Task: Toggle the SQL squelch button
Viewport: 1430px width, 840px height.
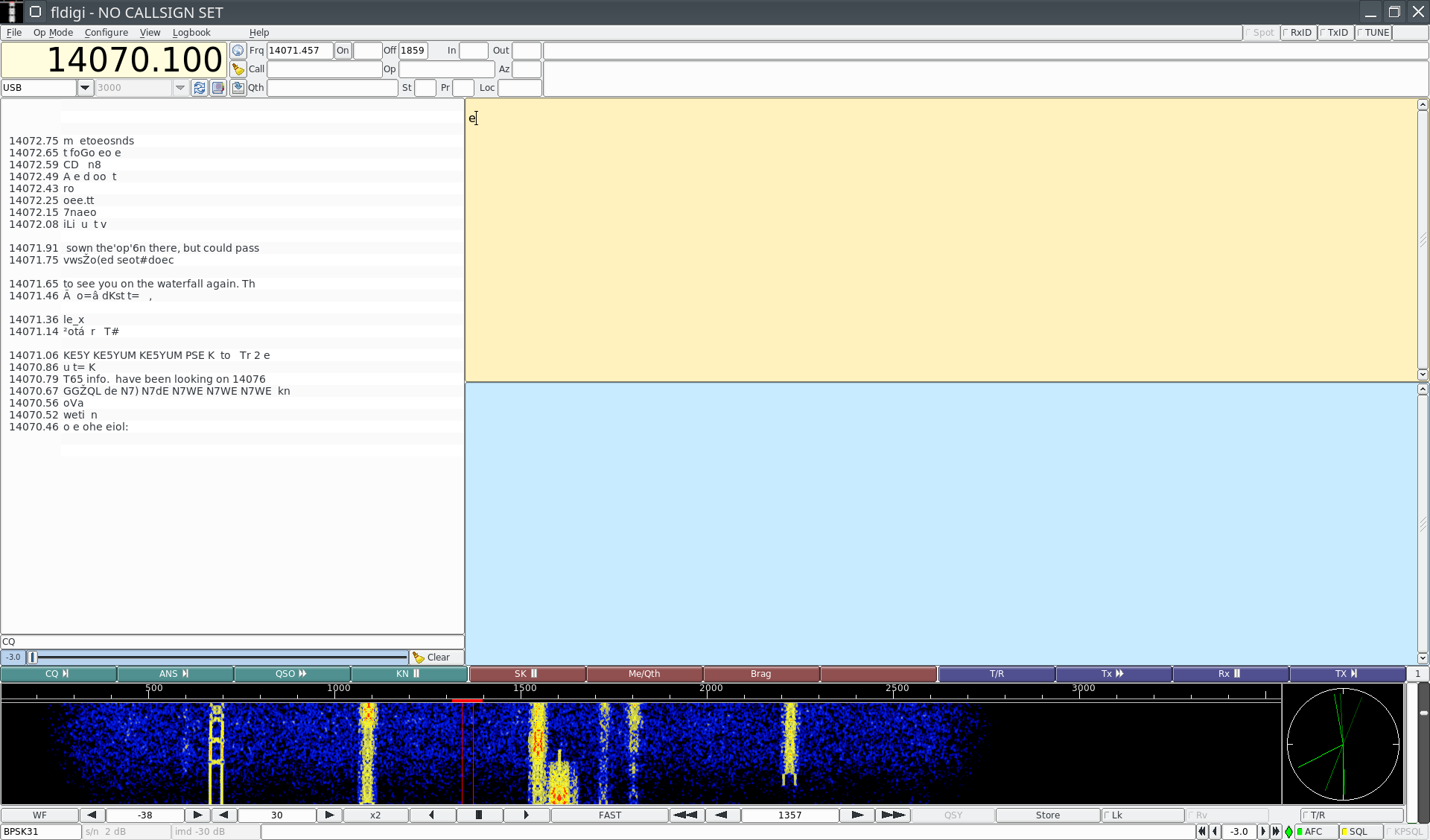Action: 1360,832
